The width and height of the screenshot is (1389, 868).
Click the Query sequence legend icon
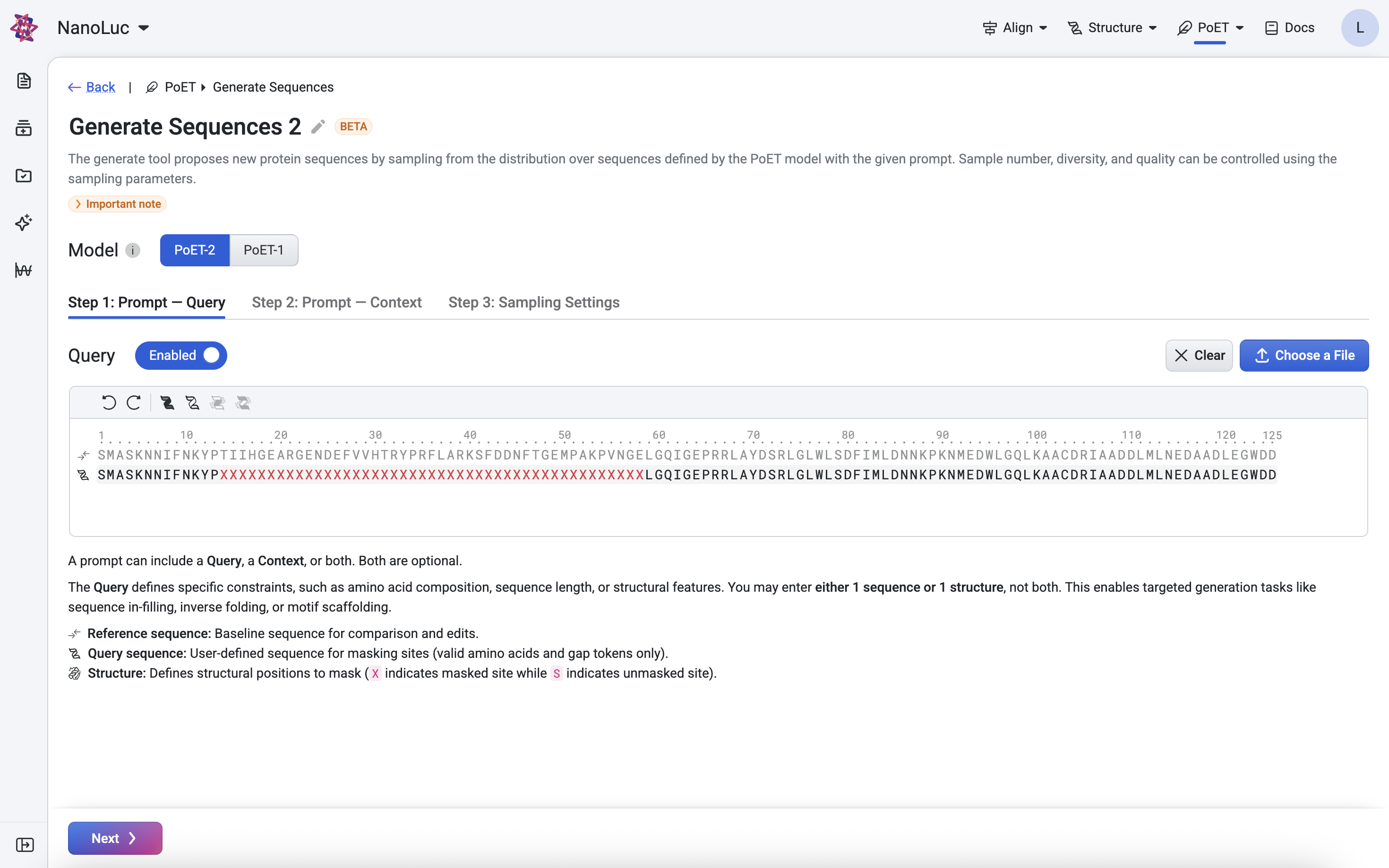74,653
